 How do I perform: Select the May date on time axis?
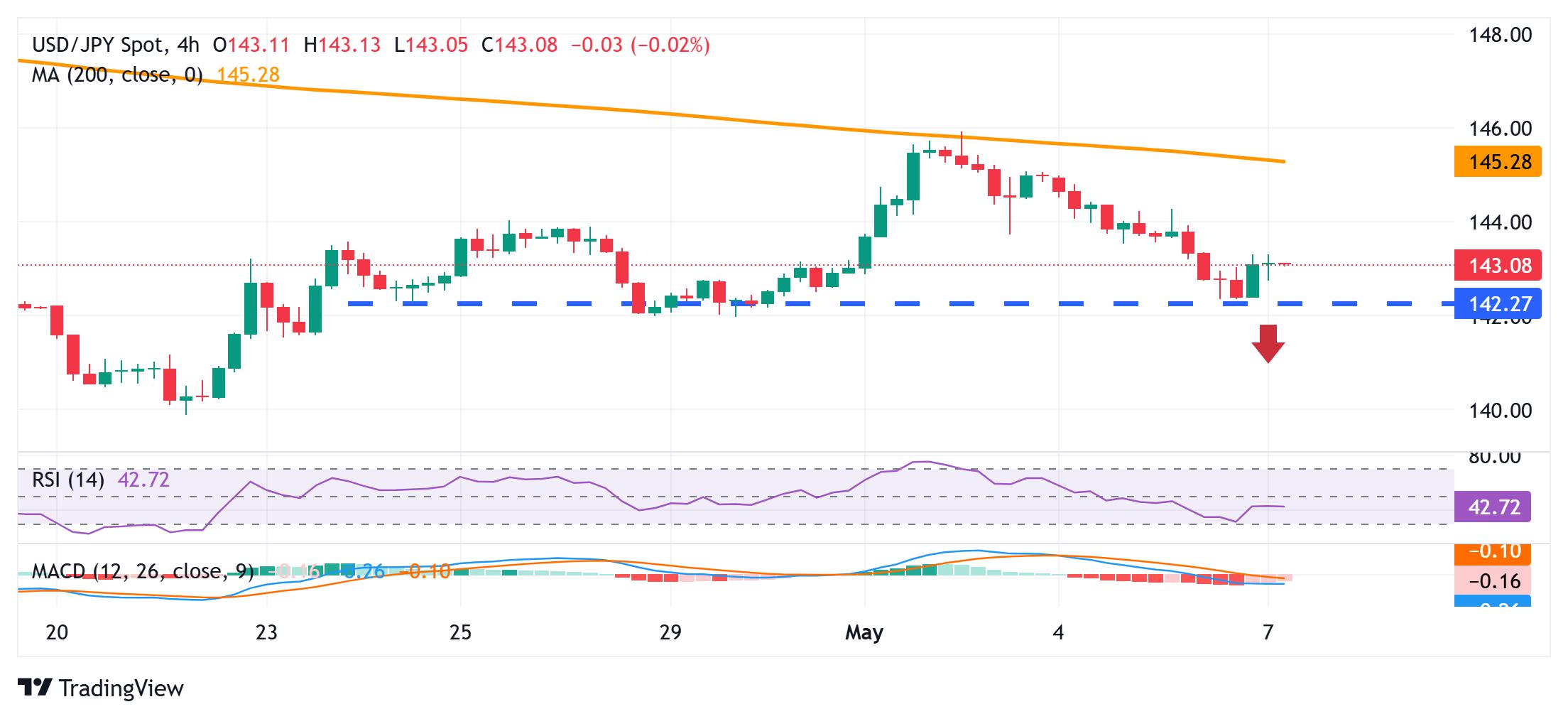[x=864, y=632]
